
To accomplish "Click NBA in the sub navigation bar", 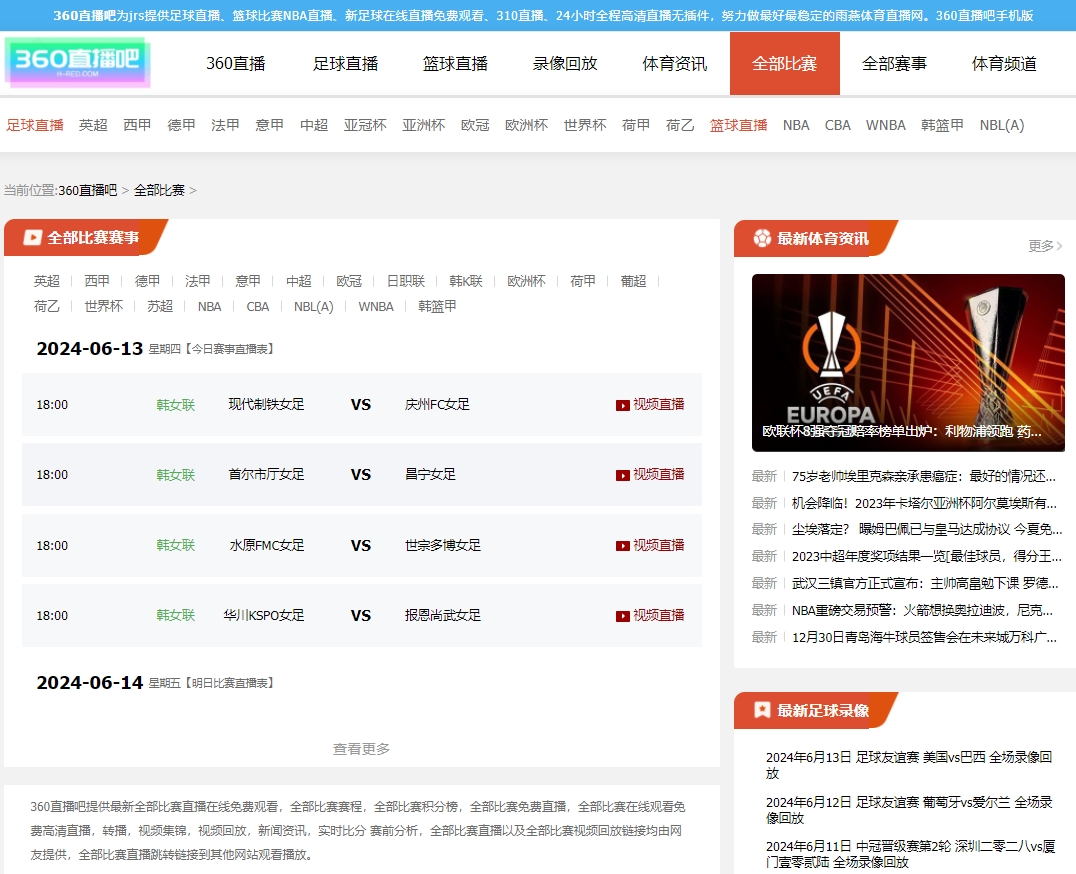I will click(796, 125).
